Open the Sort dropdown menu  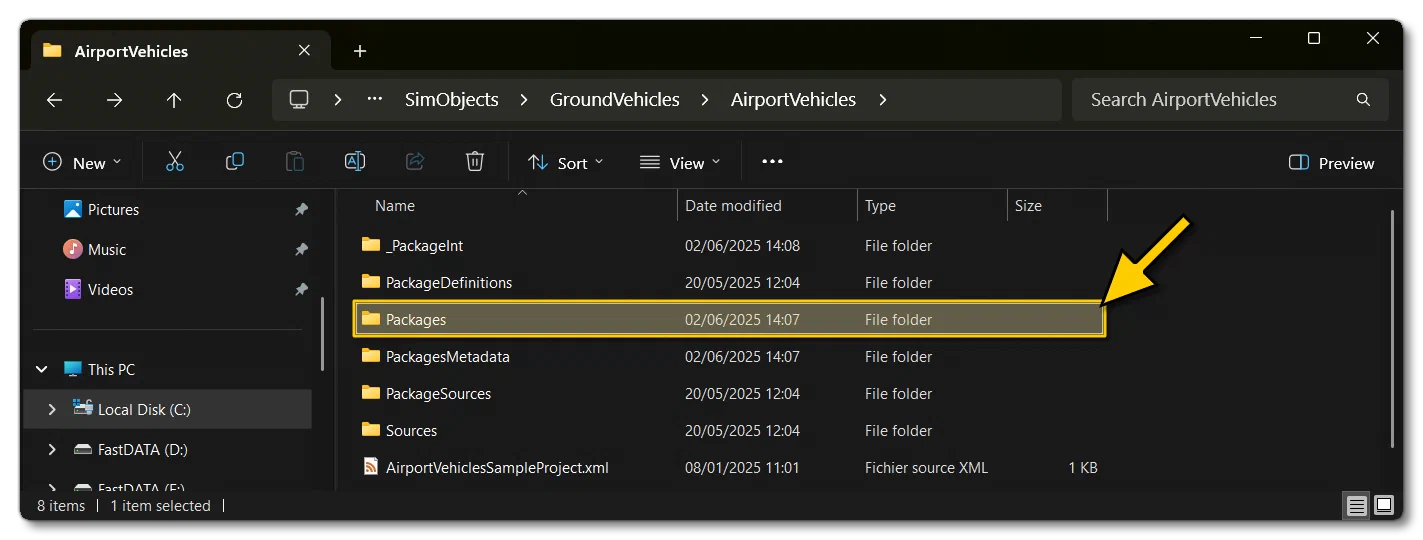[566, 162]
